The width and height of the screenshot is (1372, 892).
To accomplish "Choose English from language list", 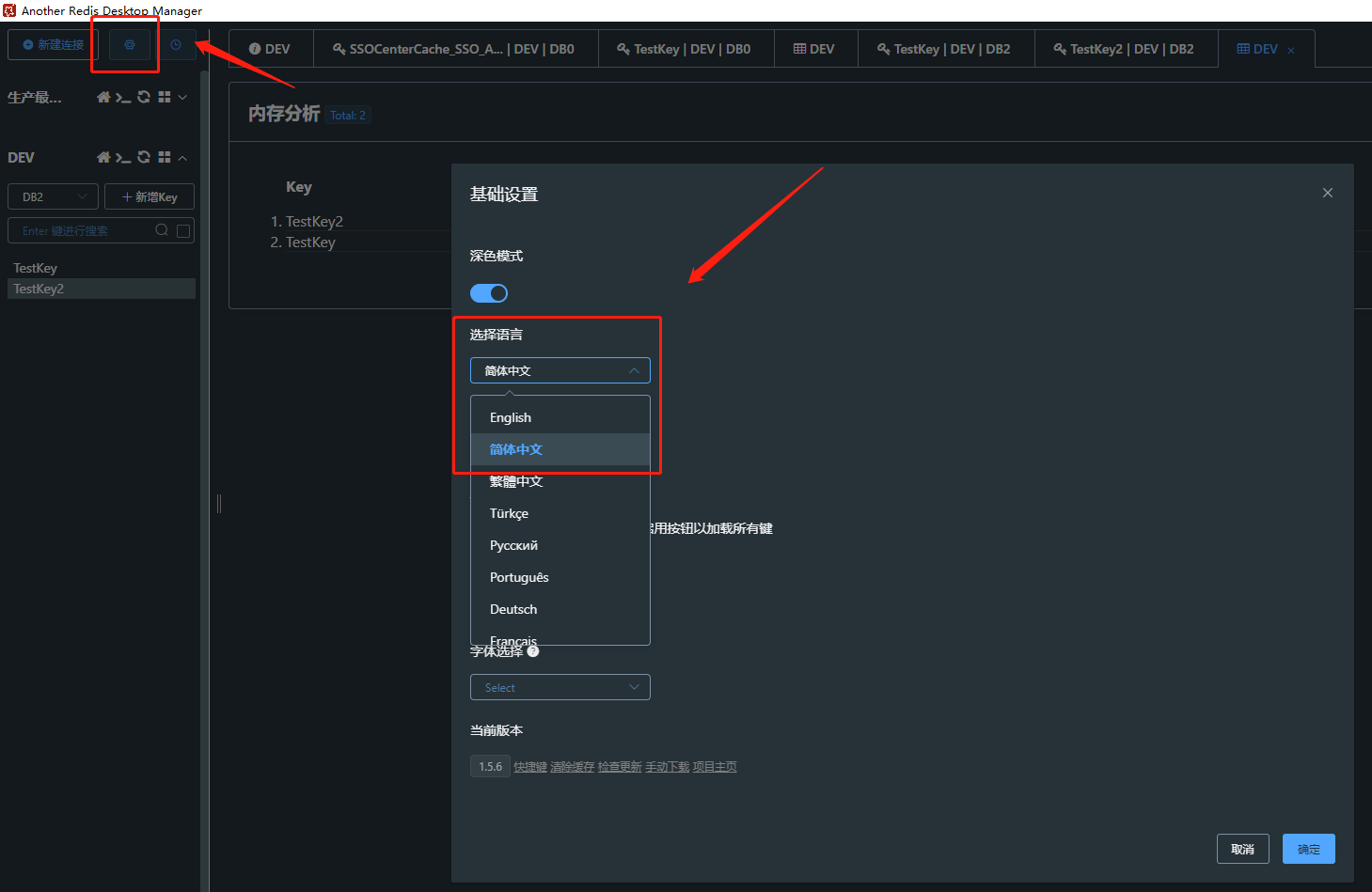I will click(560, 417).
